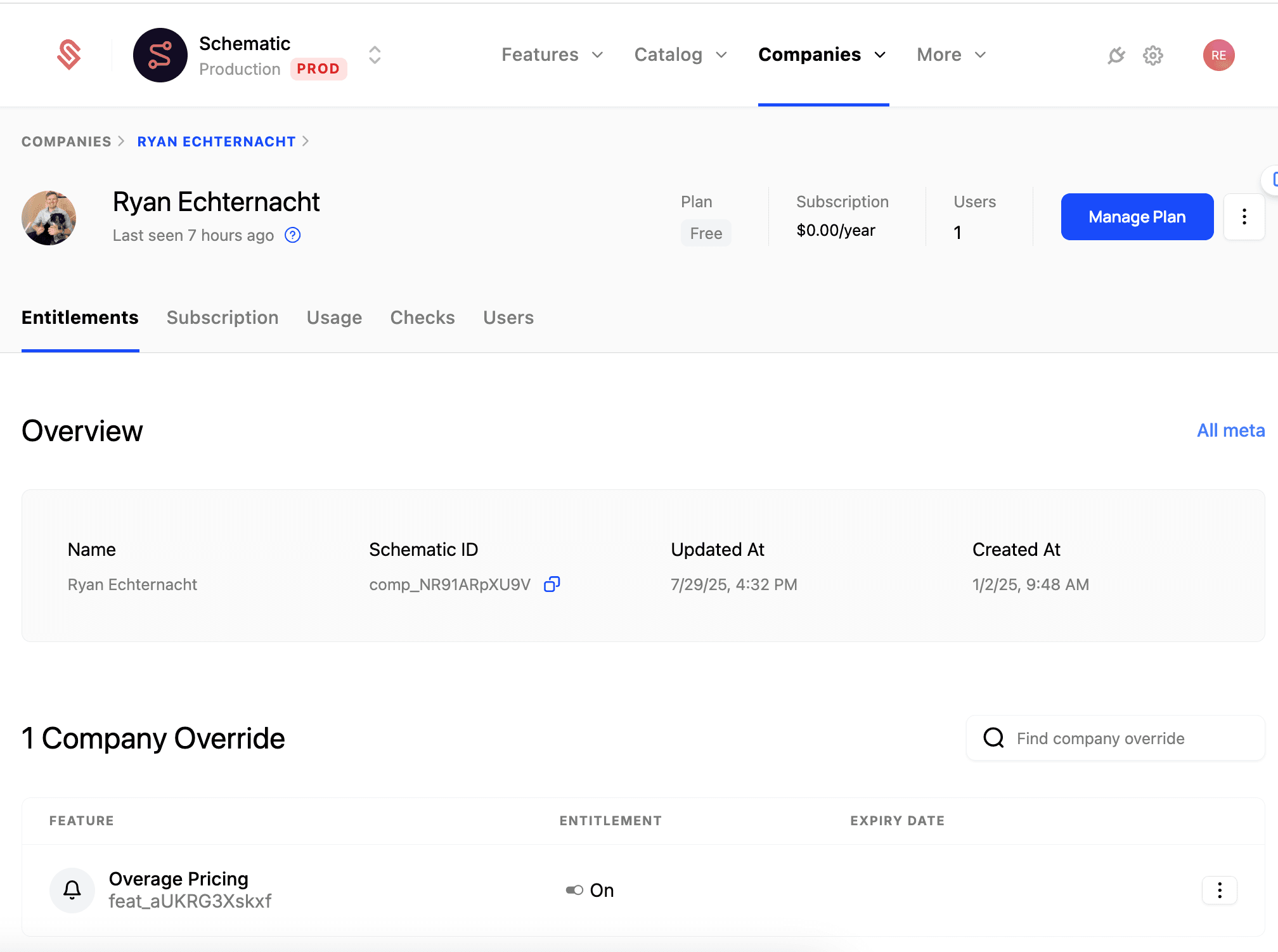Click the last seen help icon

(x=292, y=235)
